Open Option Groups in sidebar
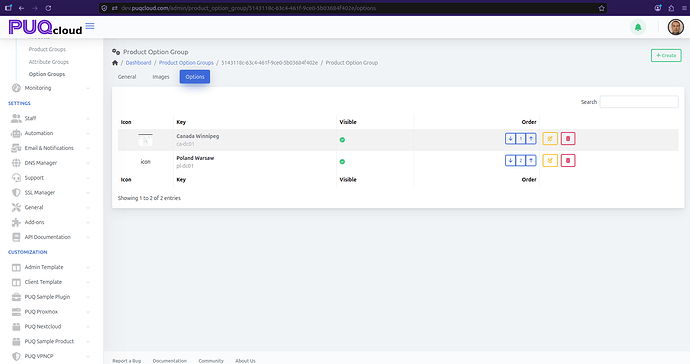 click(47, 74)
